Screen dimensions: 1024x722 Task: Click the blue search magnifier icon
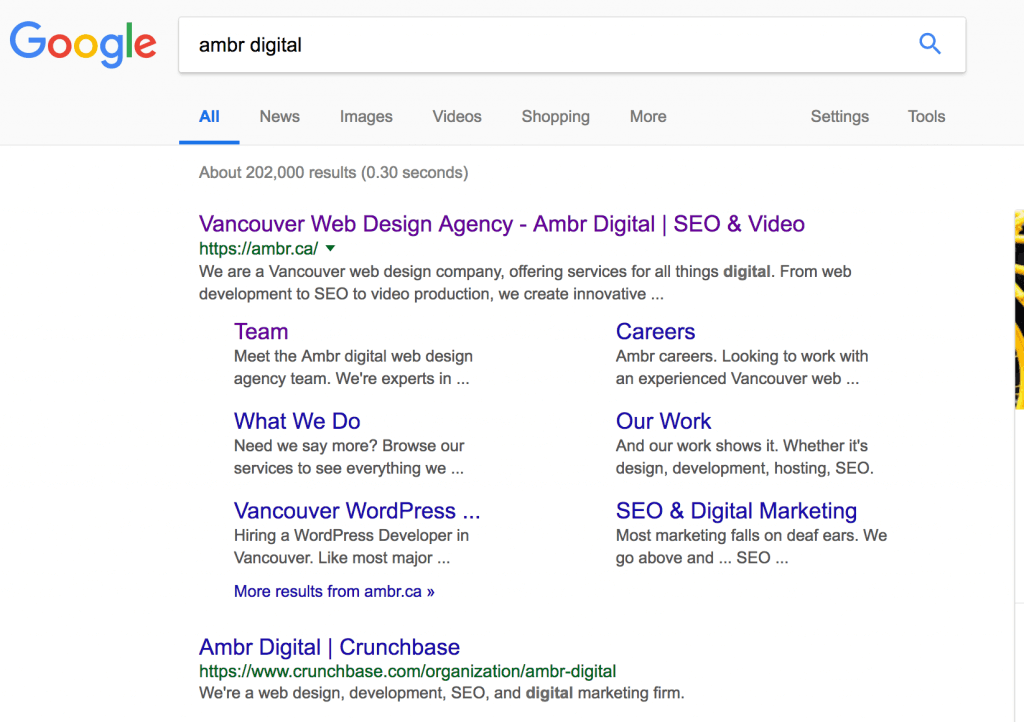coord(929,44)
